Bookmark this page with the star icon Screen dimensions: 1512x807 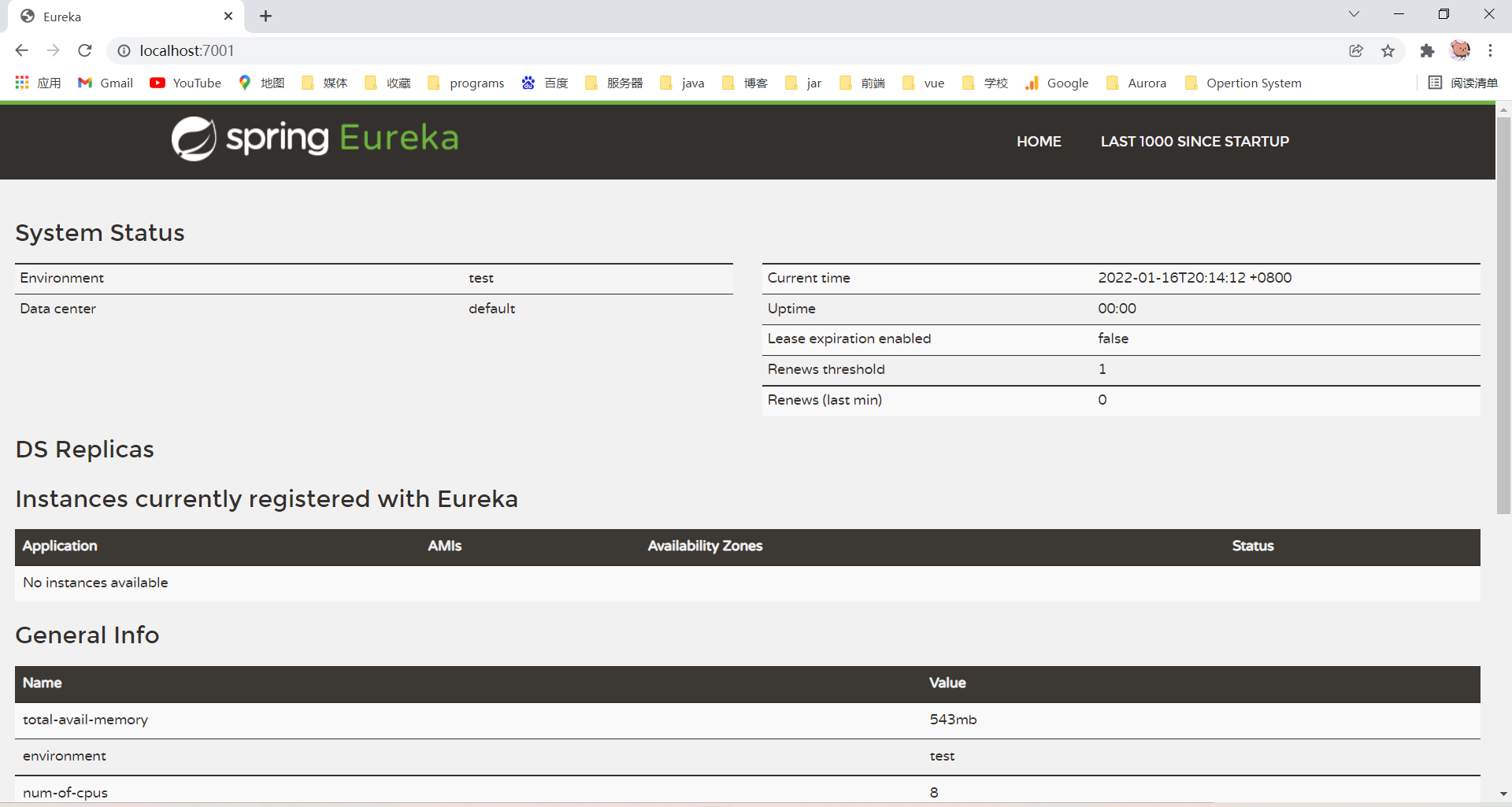pyautogui.click(x=1388, y=50)
